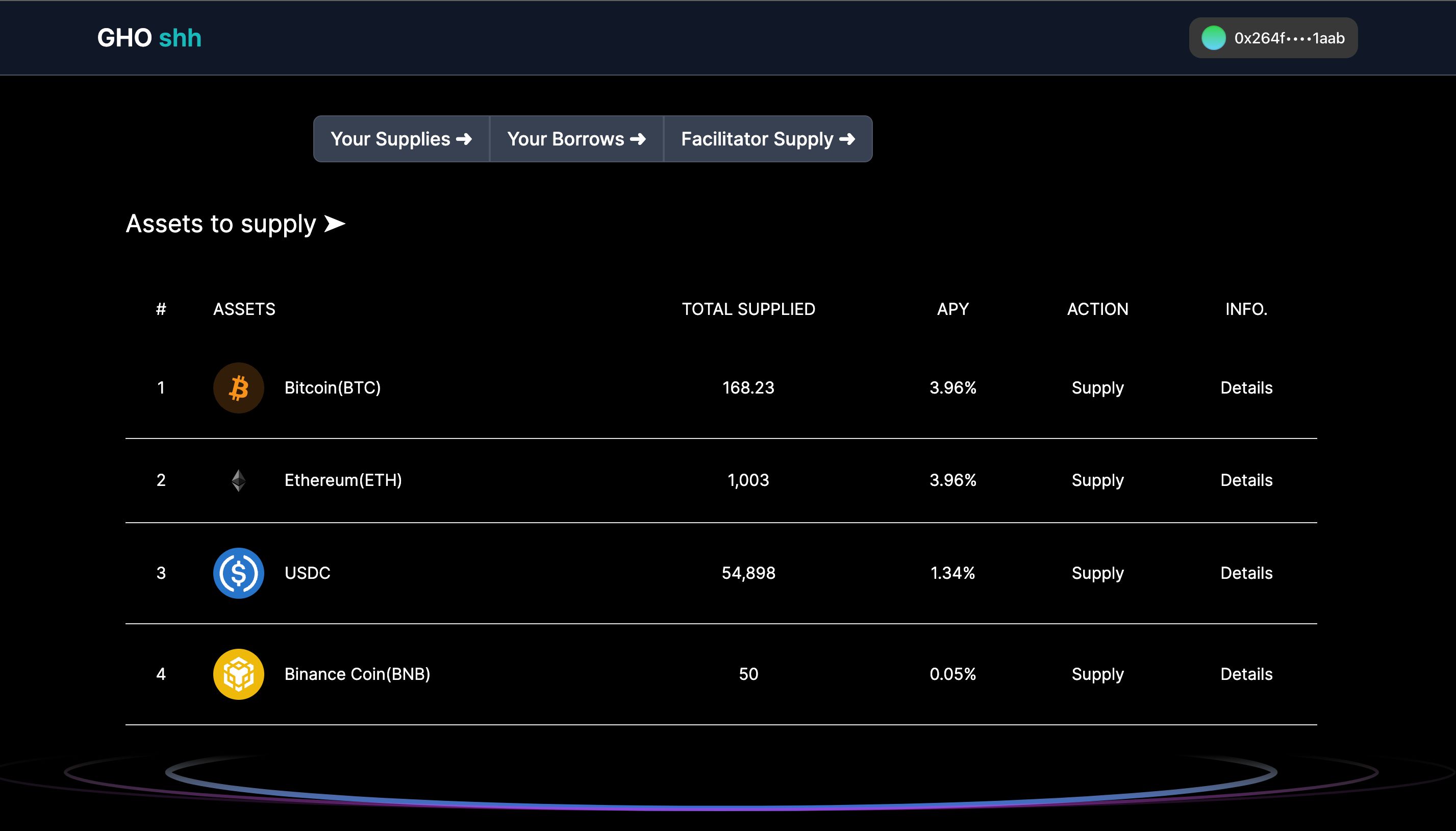The image size is (1456, 831).
Task: View Details for USDC
Action: point(1246,573)
